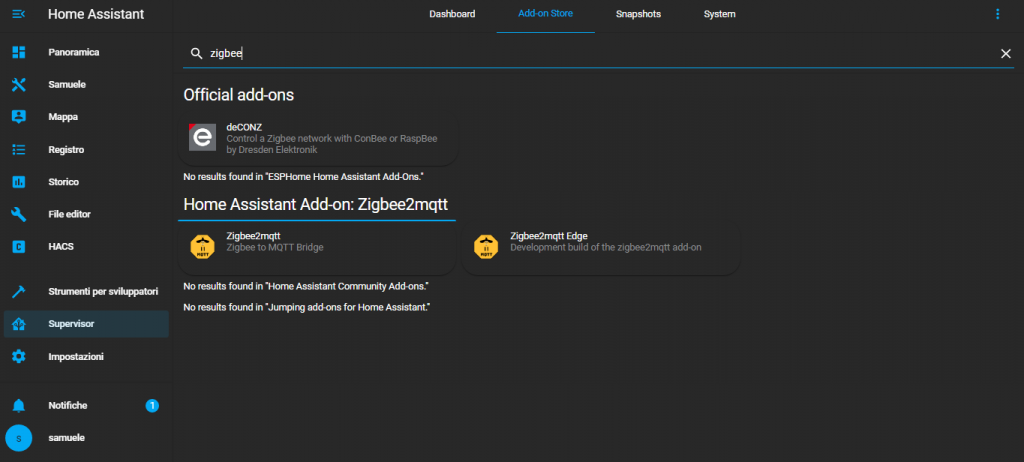
Task: Click the Notifiche bell icon
Action: click(18, 406)
